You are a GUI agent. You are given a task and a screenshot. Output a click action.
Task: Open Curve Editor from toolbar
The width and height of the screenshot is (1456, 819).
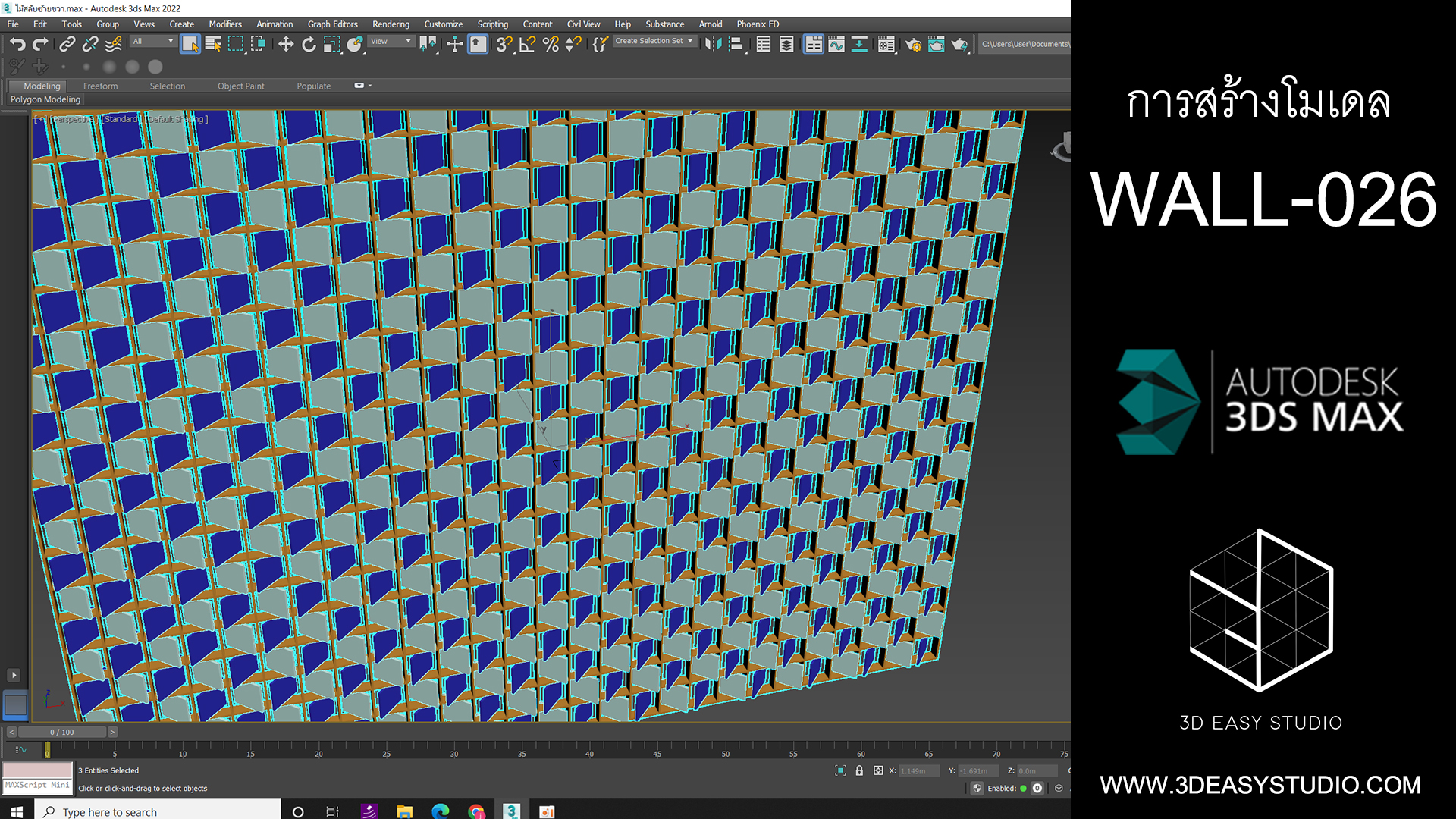836,45
